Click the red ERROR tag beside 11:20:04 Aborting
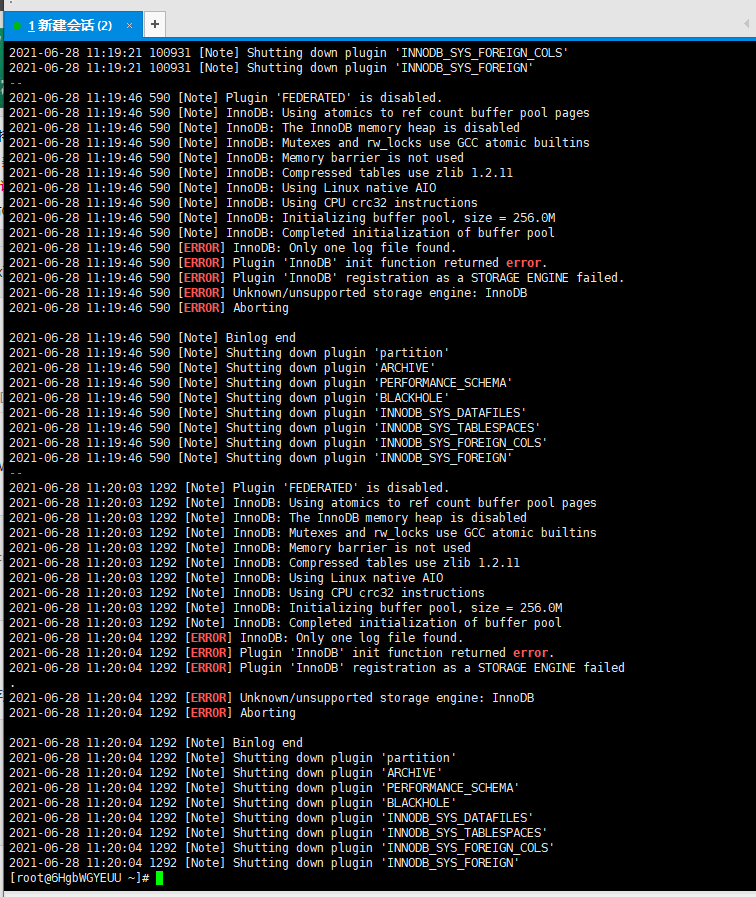756x897 pixels. (209, 713)
